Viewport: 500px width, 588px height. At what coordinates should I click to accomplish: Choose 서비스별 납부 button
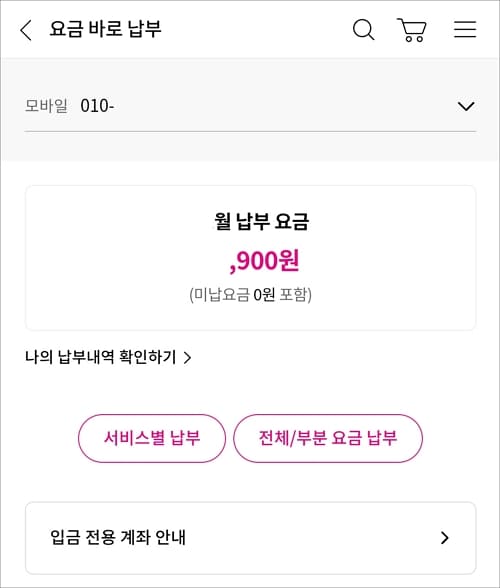click(152, 438)
